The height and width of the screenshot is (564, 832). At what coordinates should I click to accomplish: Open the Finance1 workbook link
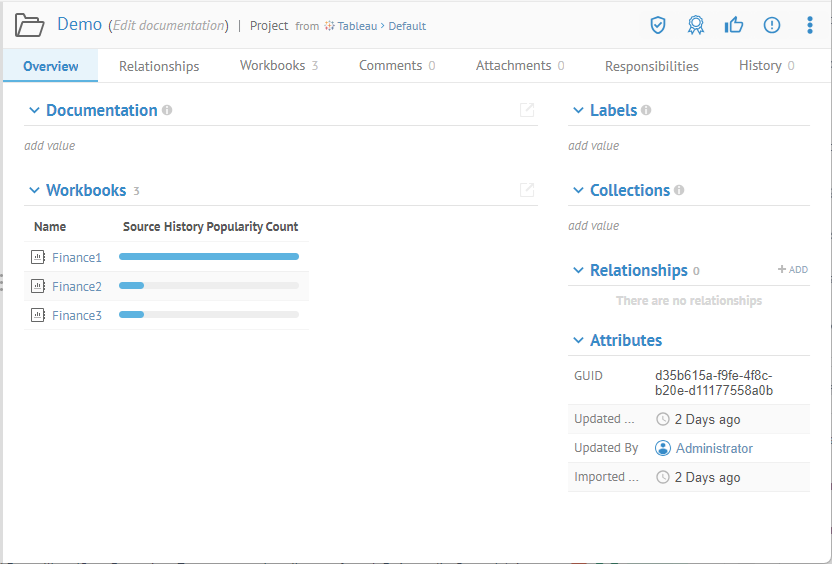pos(77,258)
